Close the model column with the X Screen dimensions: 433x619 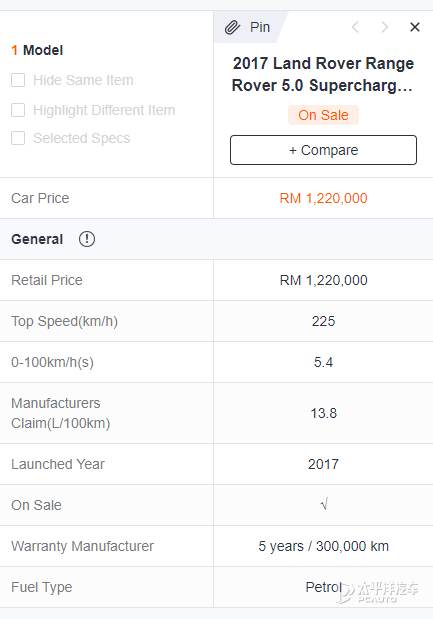coord(415,27)
